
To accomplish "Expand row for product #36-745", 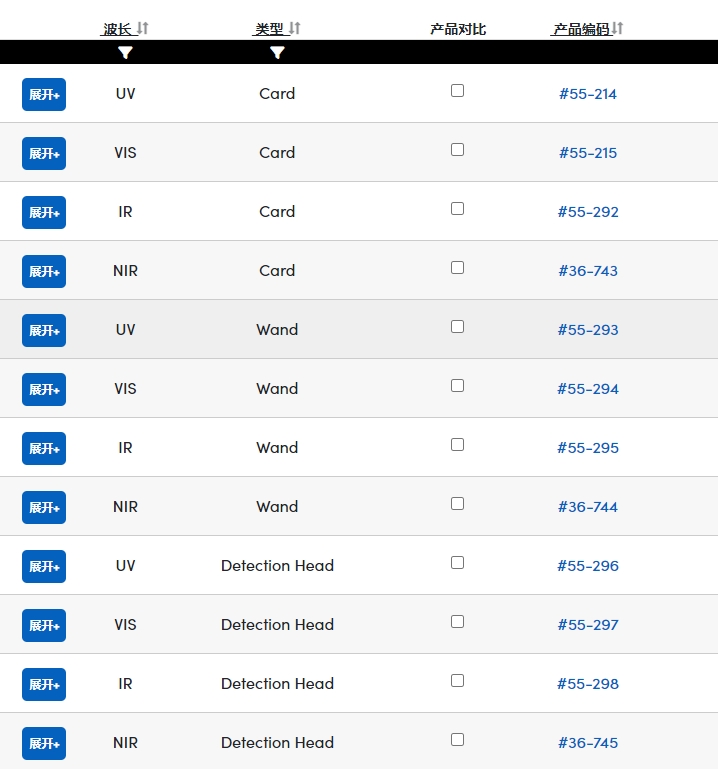I will pos(44,743).
